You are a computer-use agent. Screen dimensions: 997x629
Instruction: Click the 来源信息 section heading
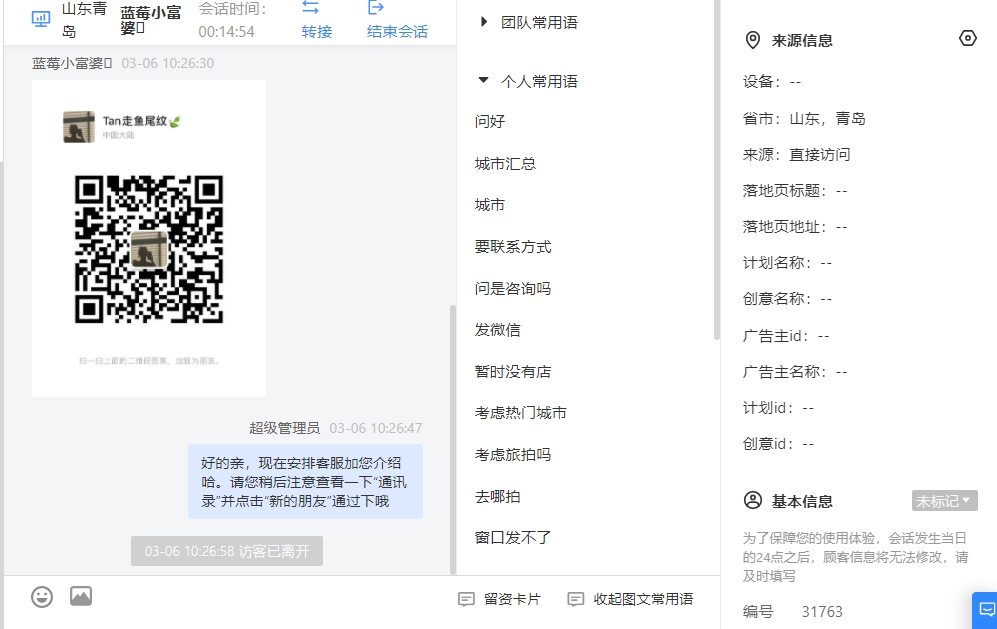[x=802, y=41]
